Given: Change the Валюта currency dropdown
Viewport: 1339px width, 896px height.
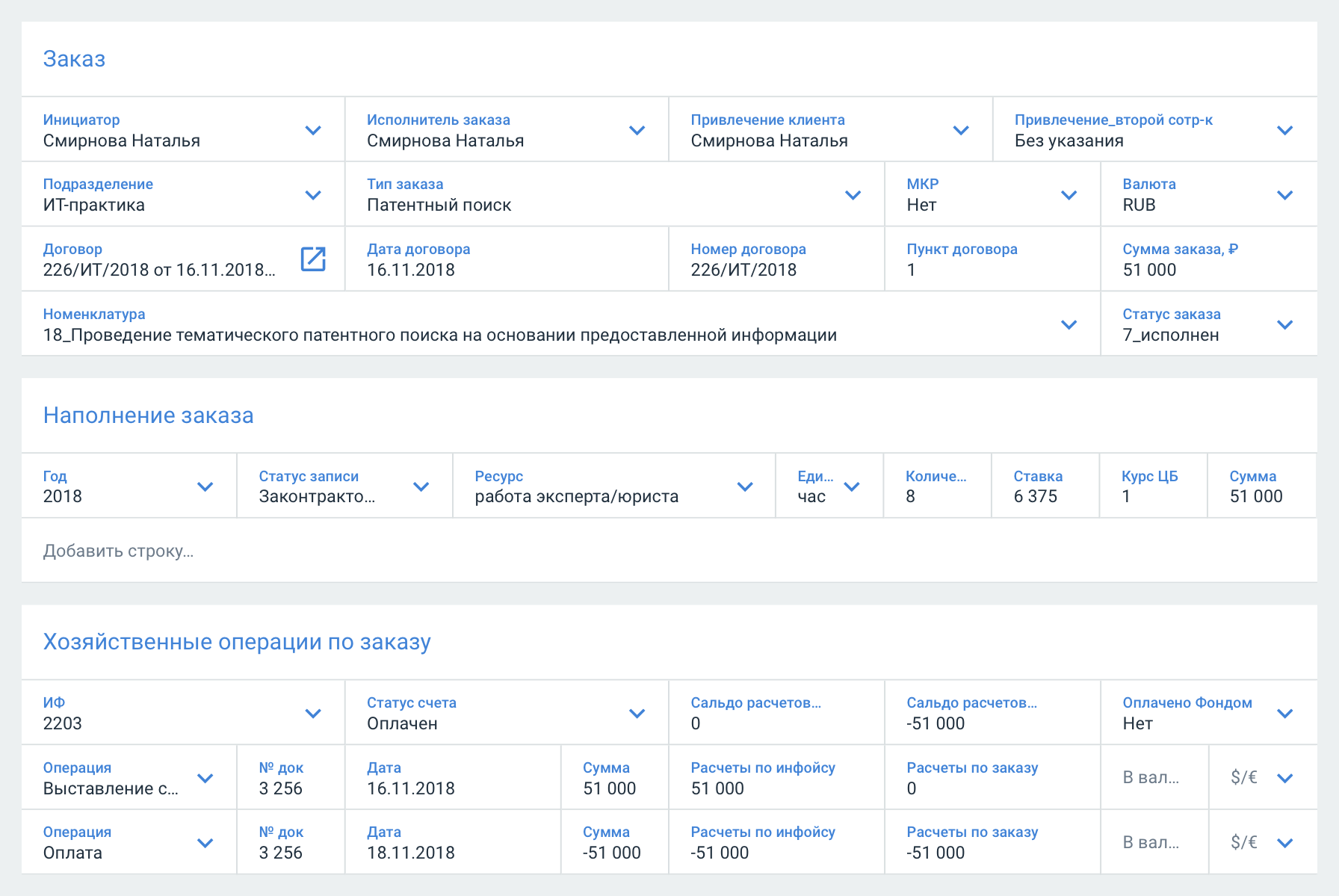Looking at the screenshot, I should (x=1284, y=195).
